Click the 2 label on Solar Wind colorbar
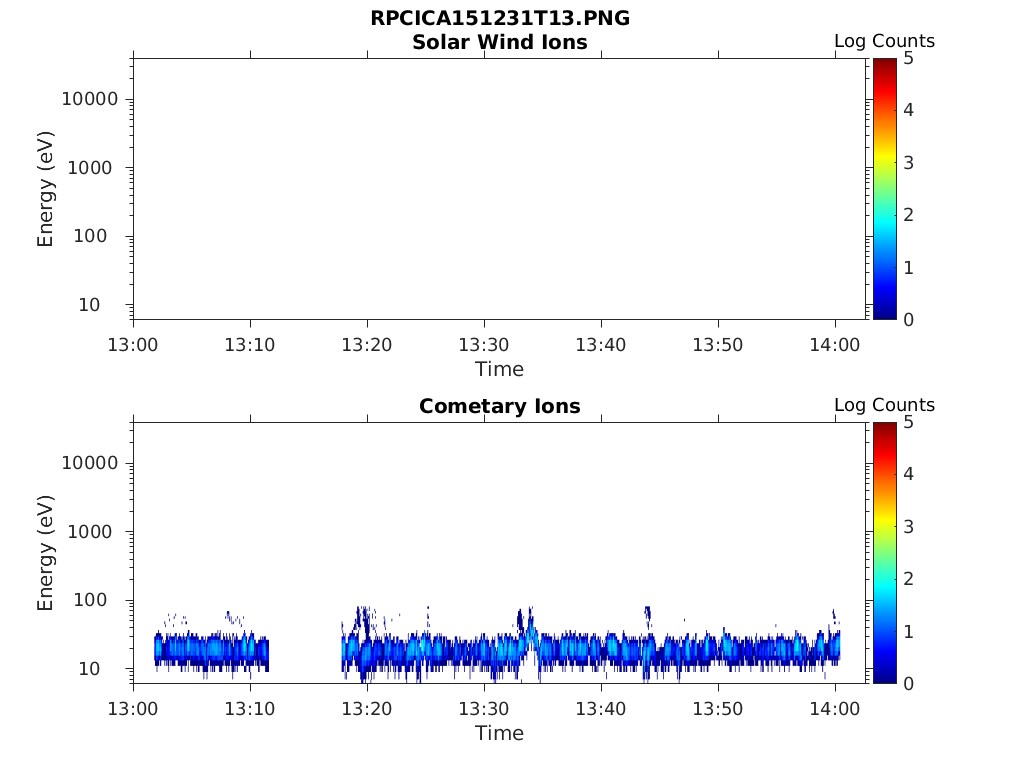 [908, 215]
